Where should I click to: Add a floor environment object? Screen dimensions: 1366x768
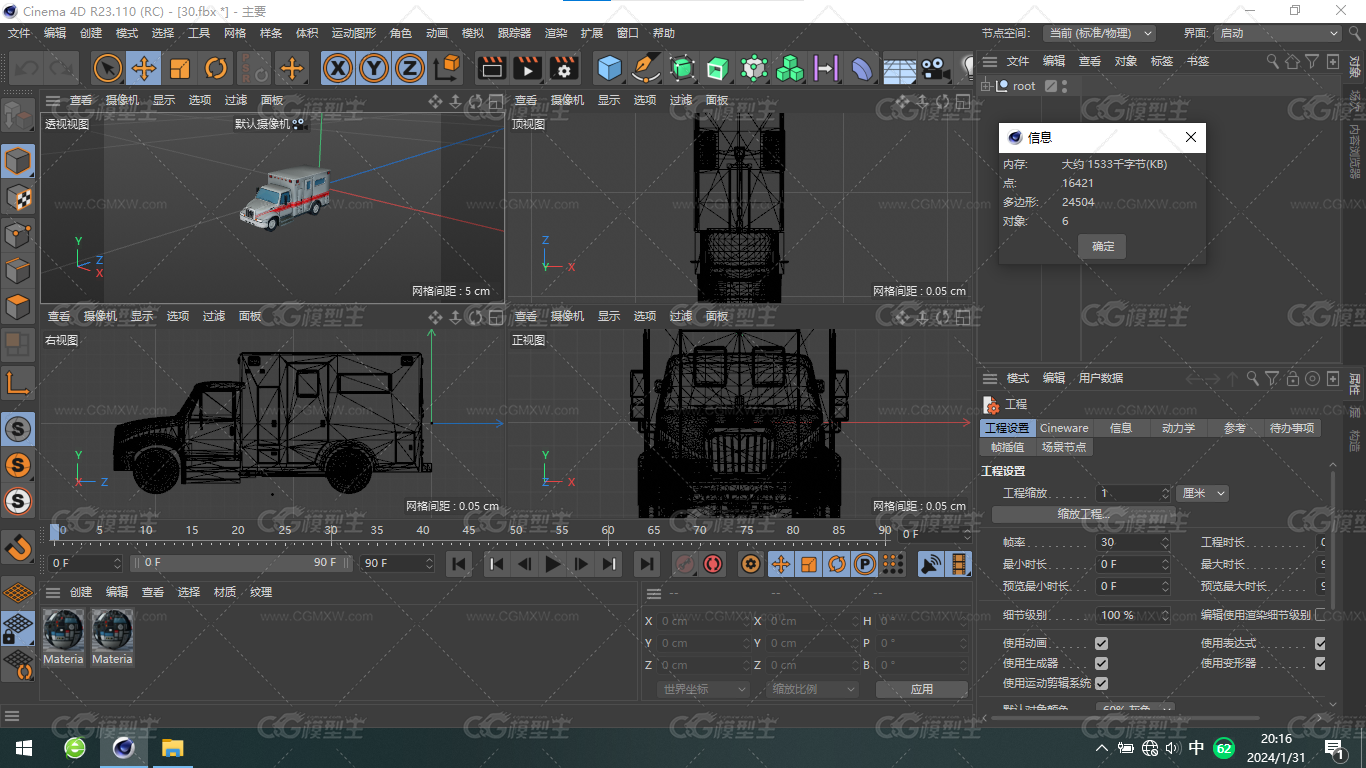coord(899,68)
